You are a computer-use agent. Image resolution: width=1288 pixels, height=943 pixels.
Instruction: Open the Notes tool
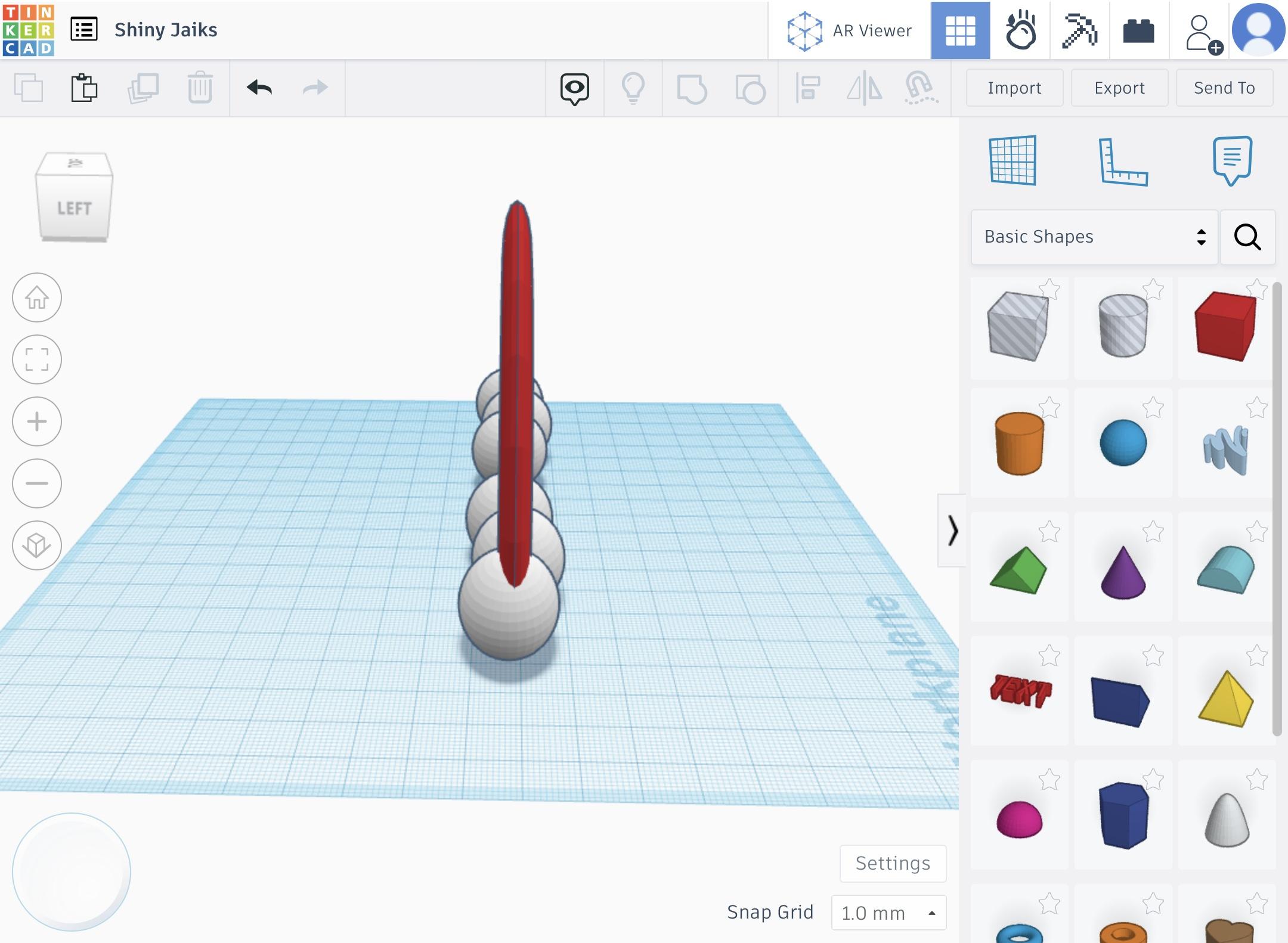pos(1232,161)
